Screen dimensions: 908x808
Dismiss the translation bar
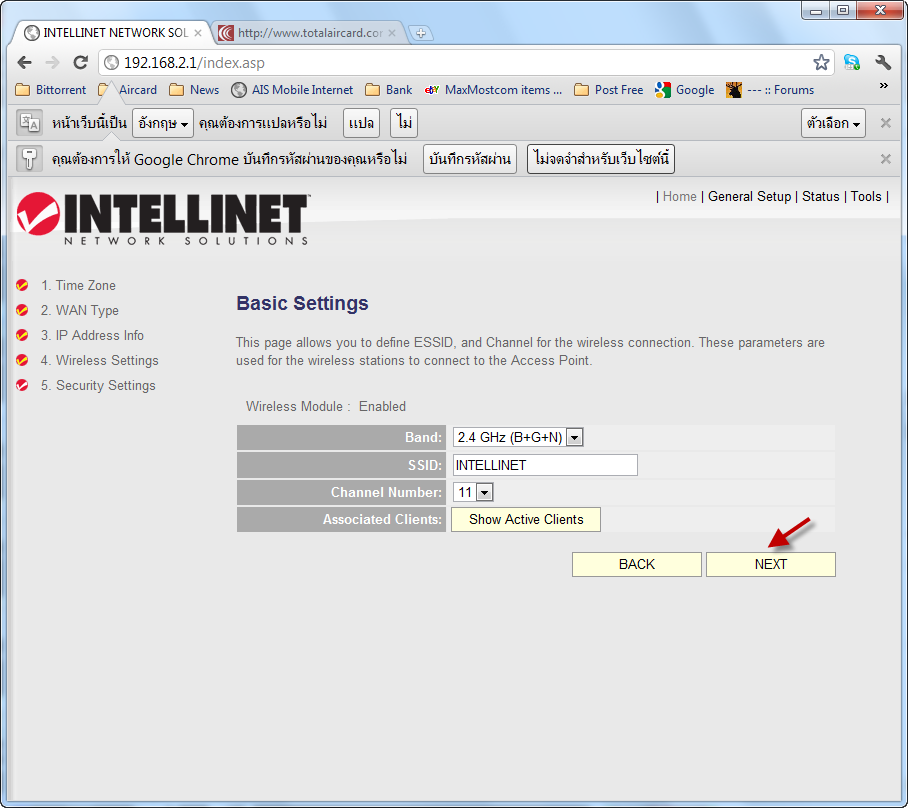coord(885,123)
